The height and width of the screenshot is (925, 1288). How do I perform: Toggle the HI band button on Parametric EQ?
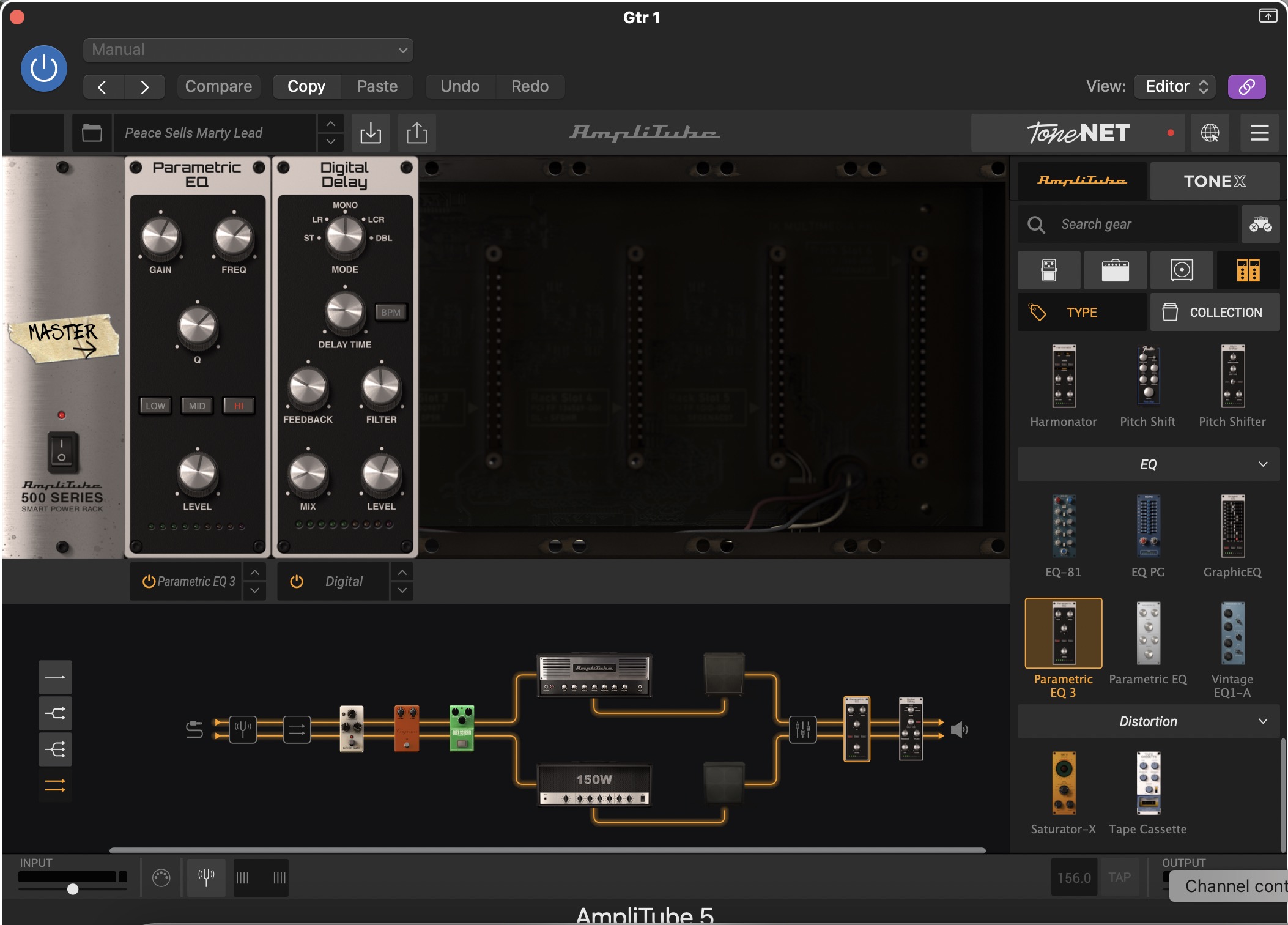point(239,406)
